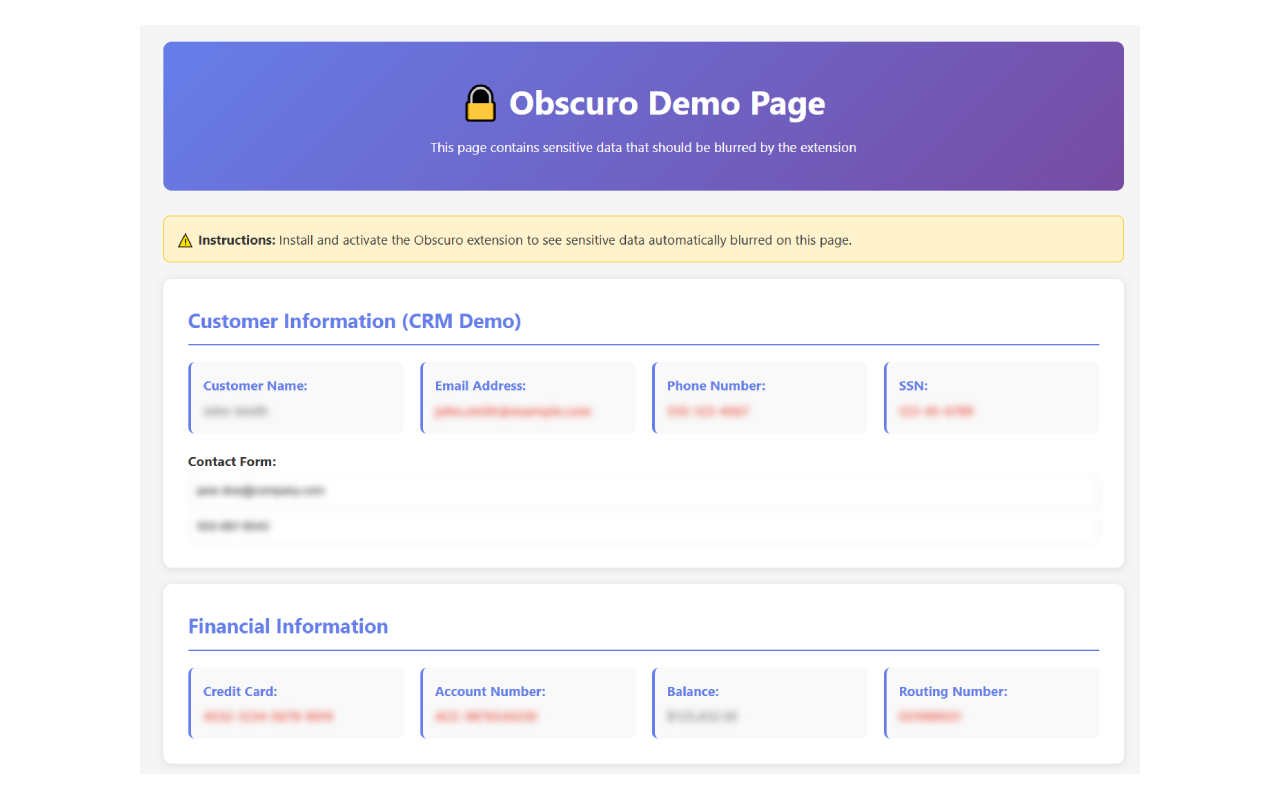Click the blurred value under Balance
This screenshot has width=1280, height=800.
point(702,717)
